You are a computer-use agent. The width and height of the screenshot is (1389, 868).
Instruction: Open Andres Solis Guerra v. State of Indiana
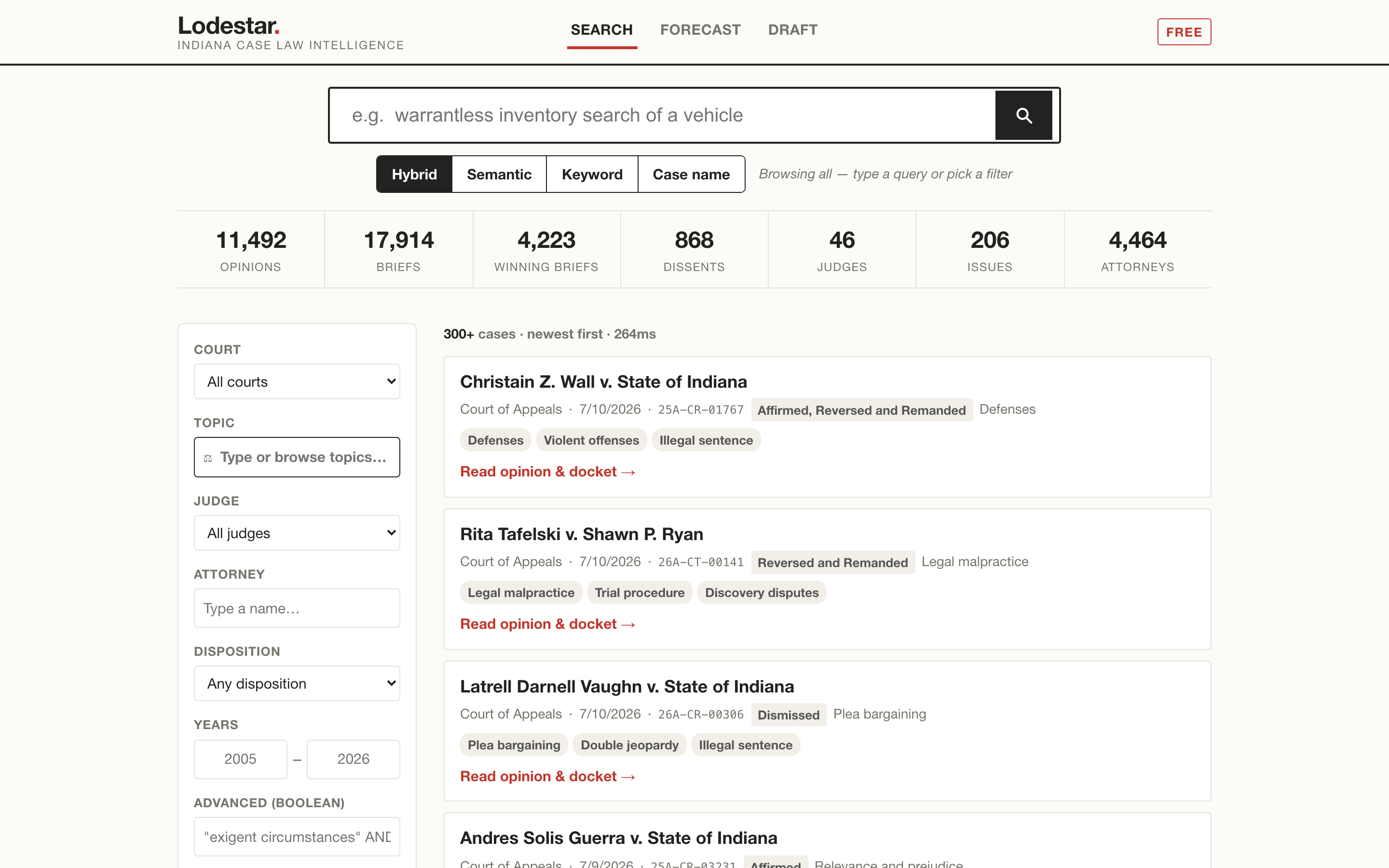tap(618, 838)
